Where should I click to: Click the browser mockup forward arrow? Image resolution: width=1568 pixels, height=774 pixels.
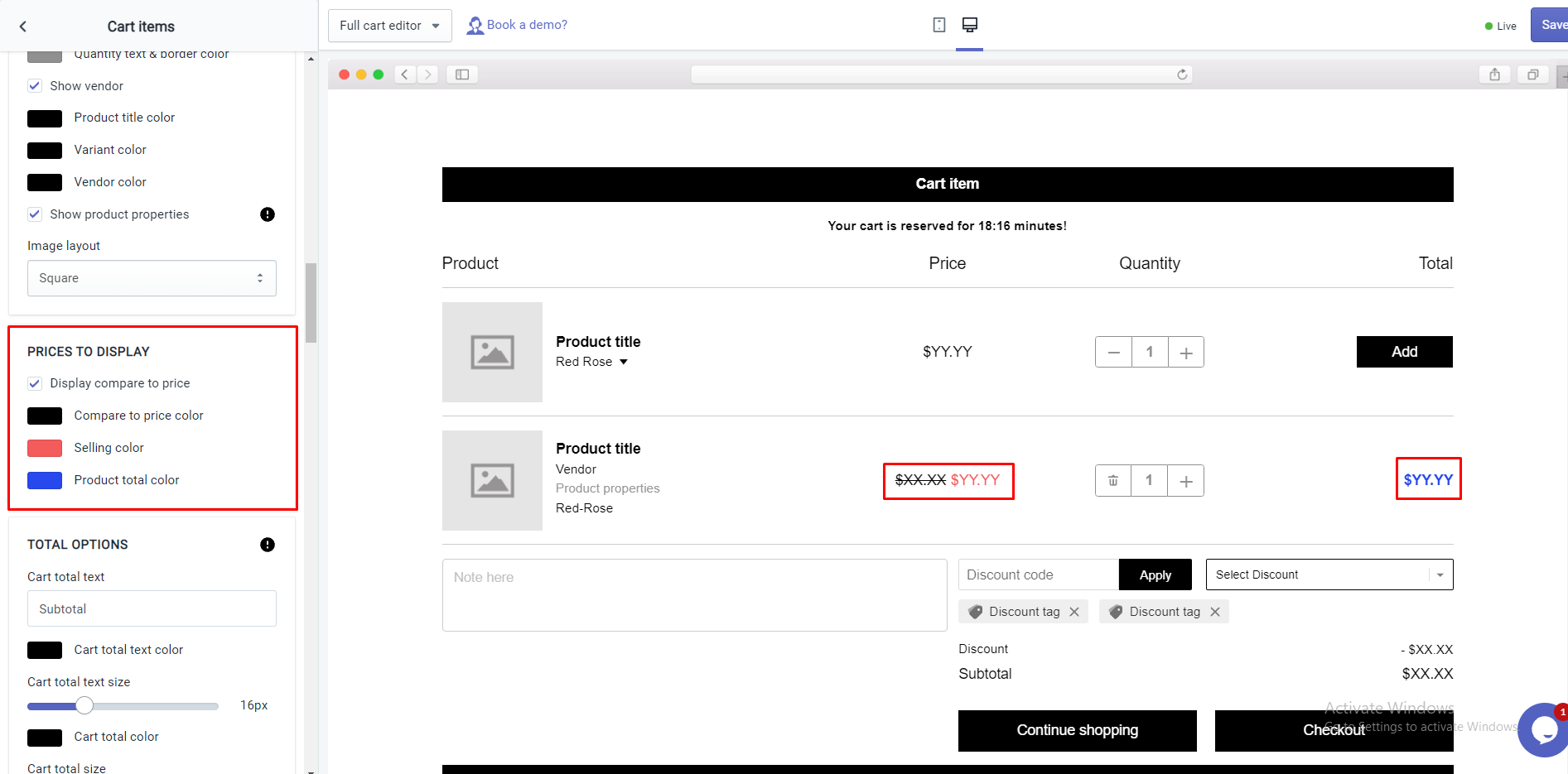pos(427,75)
